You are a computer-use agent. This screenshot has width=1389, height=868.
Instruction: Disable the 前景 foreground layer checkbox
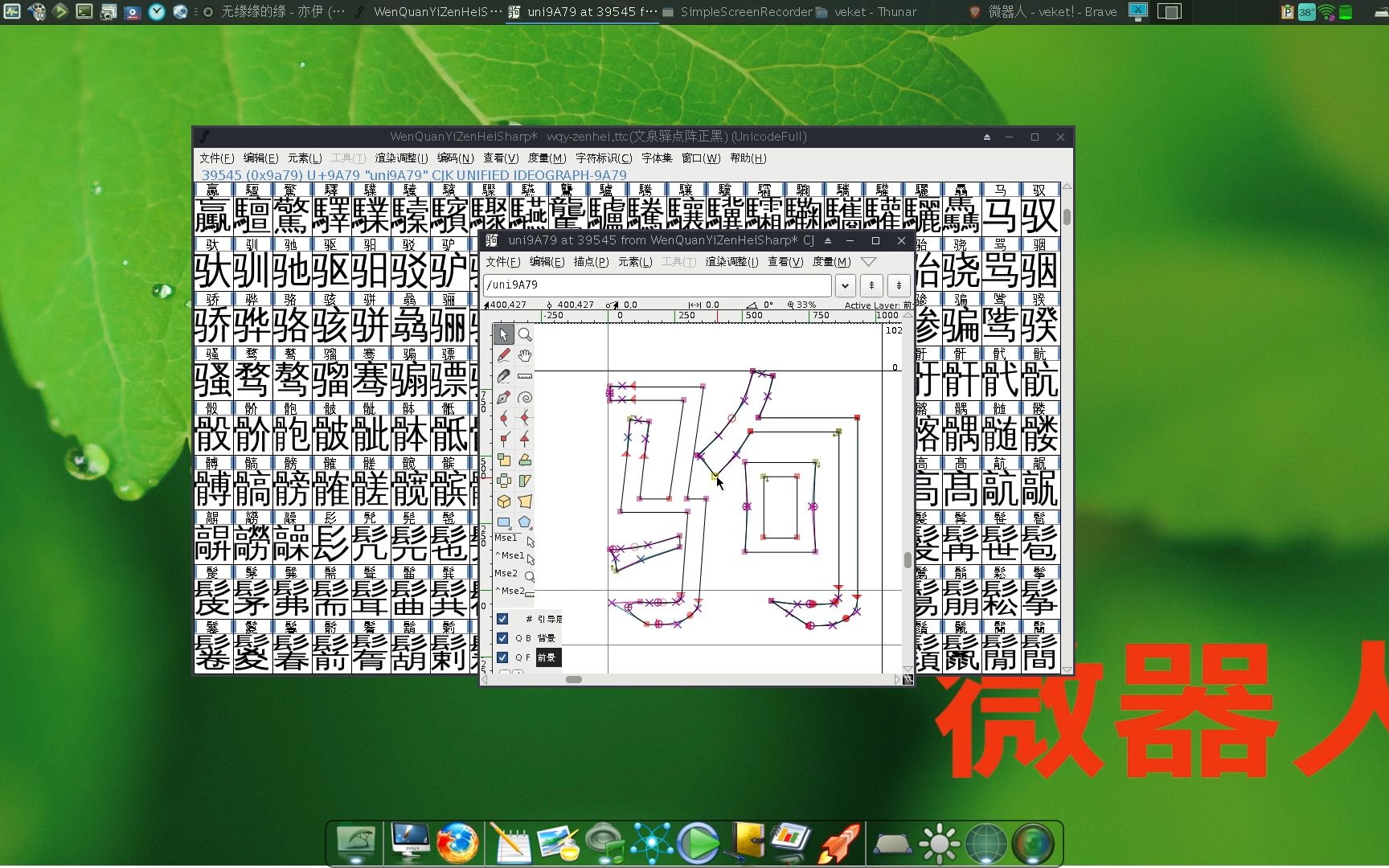(x=502, y=657)
